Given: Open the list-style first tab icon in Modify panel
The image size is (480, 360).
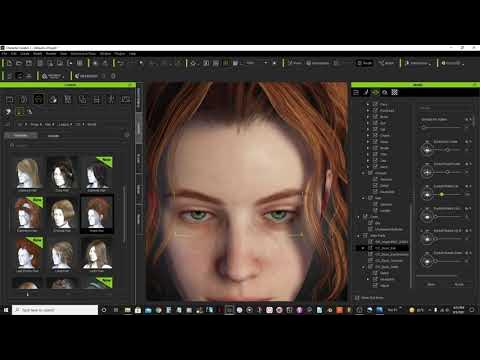Looking at the screenshot, I should point(356,92).
